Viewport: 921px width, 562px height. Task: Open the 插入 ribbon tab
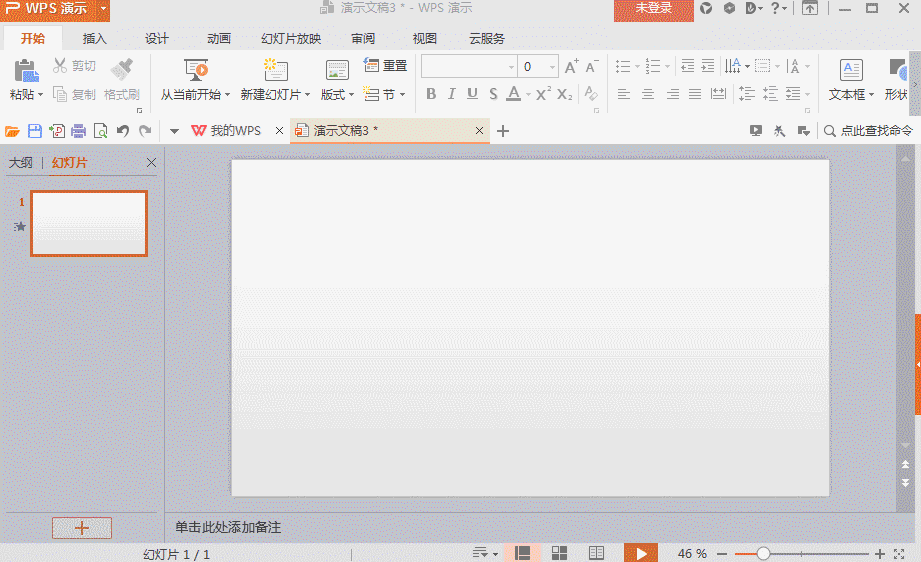pos(95,39)
